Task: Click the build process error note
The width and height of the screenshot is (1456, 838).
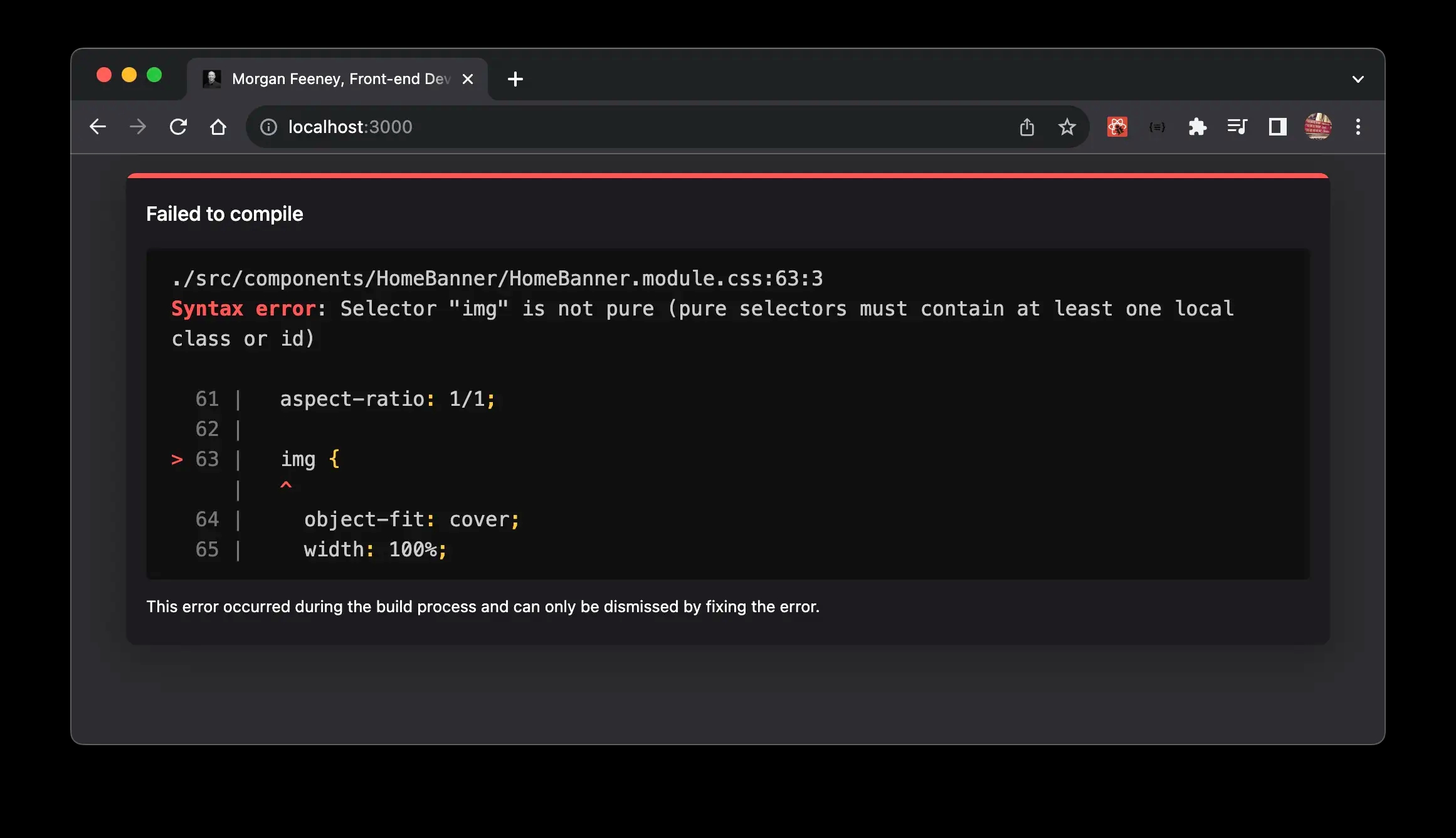Action: point(483,607)
